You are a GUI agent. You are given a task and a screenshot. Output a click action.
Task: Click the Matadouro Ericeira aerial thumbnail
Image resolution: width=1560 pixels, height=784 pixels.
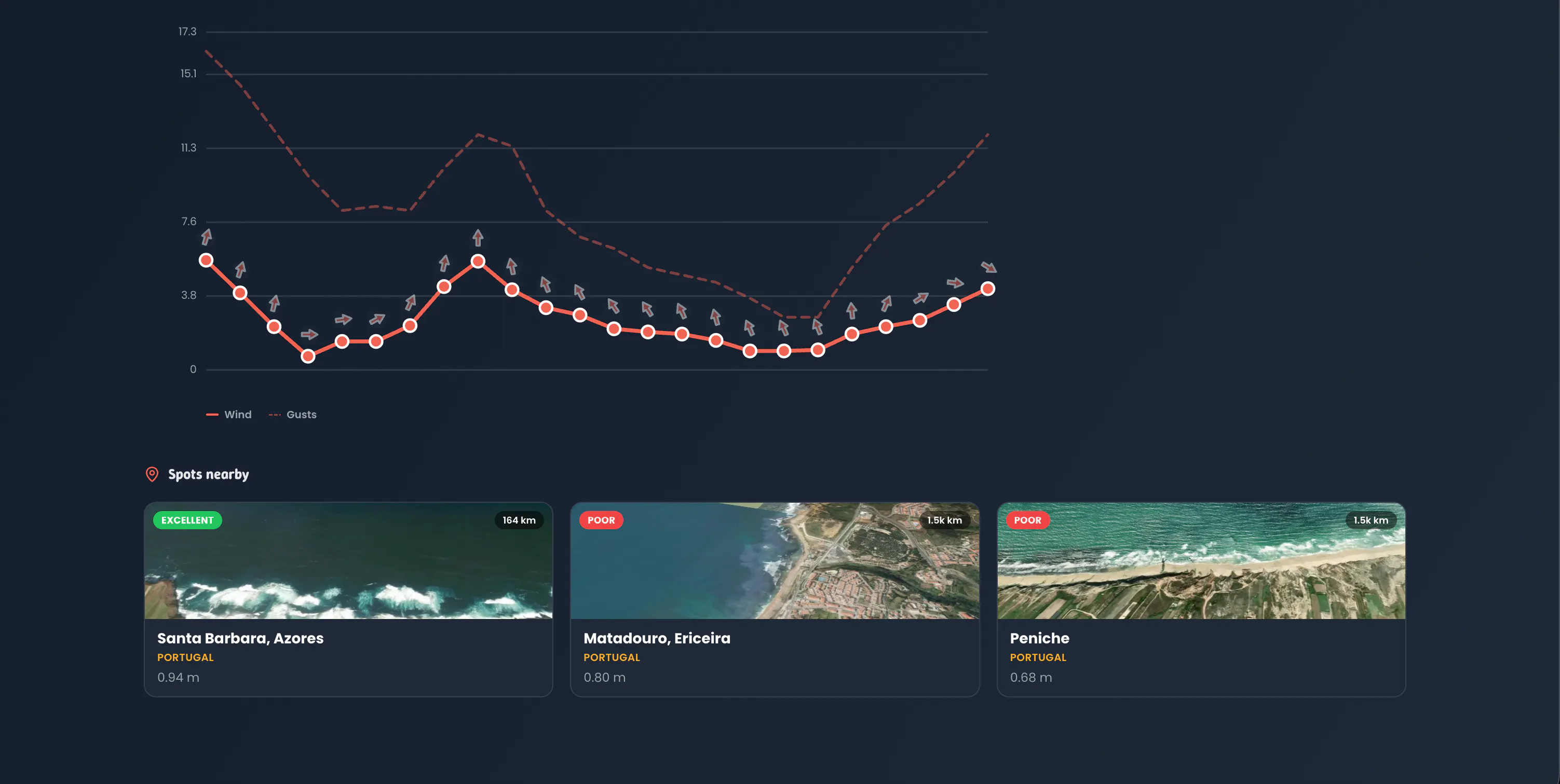(x=775, y=560)
